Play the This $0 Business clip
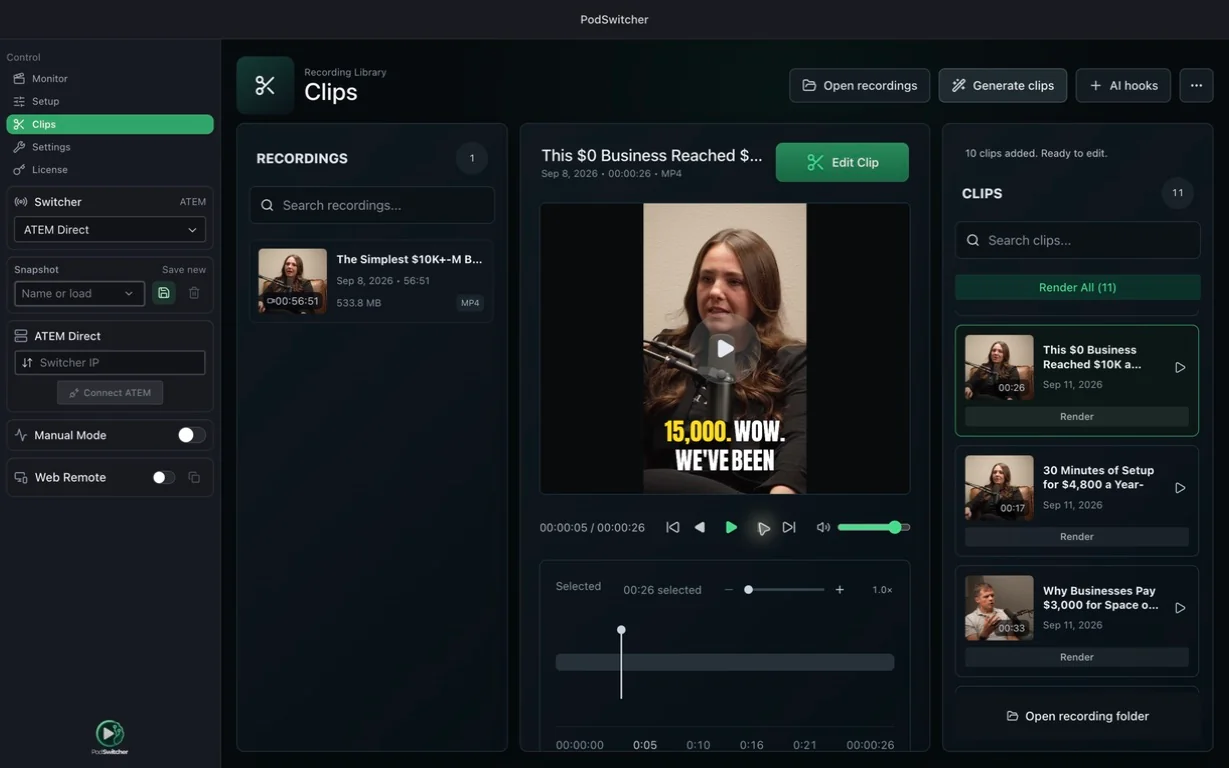Viewport: 1229px width, 768px height. (1180, 367)
